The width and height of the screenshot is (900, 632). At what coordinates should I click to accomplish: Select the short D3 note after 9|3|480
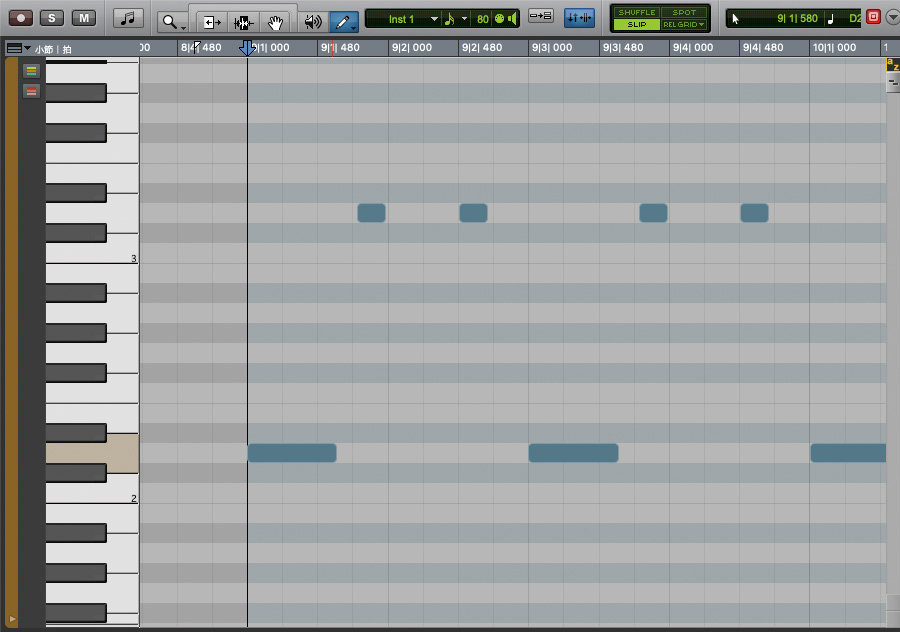click(653, 213)
